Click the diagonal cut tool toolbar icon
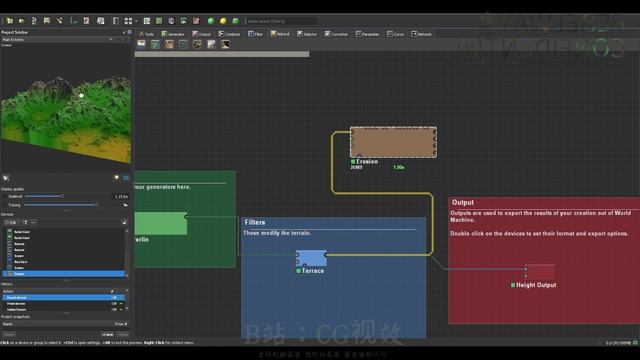640x360 pixels. (60, 21)
